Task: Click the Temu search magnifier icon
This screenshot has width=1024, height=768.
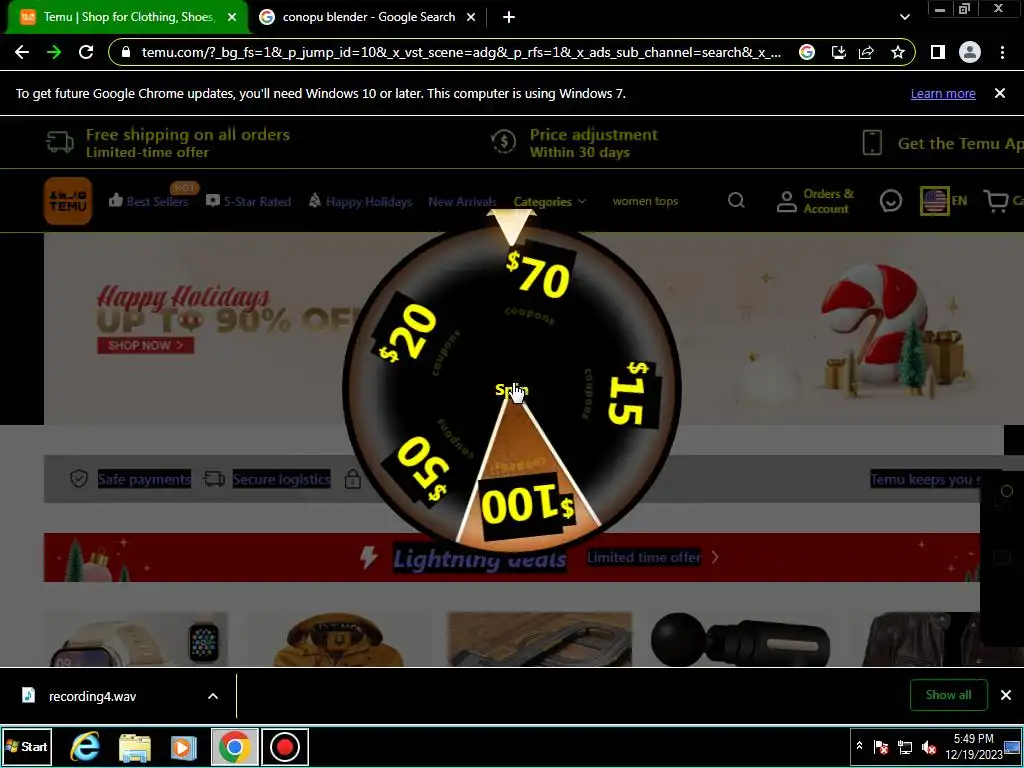Action: [x=736, y=200]
